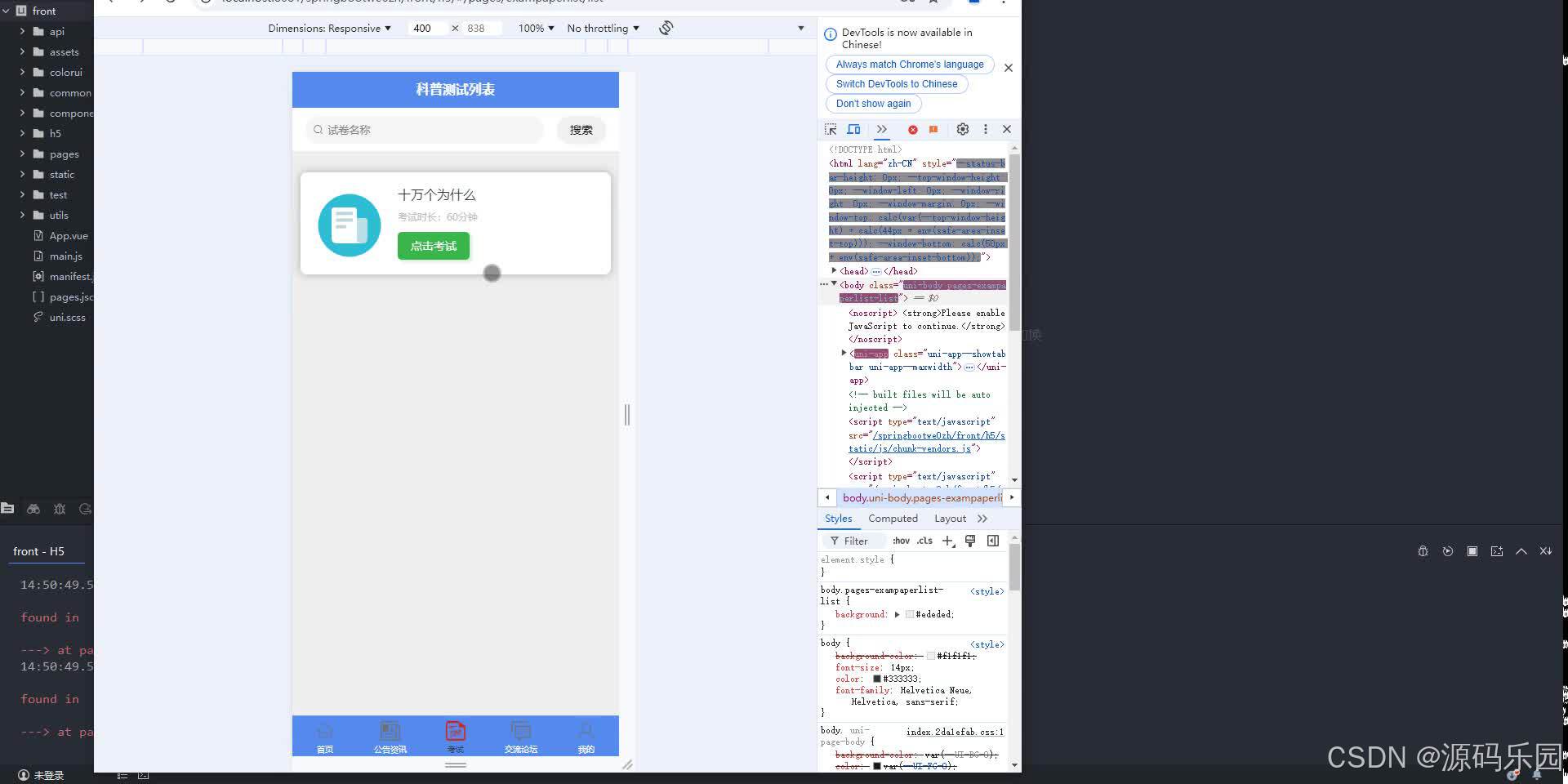This screenshot has height=784, width=1568.
Task: Toggle the .cls class editor panel
Action: point(924,541)
